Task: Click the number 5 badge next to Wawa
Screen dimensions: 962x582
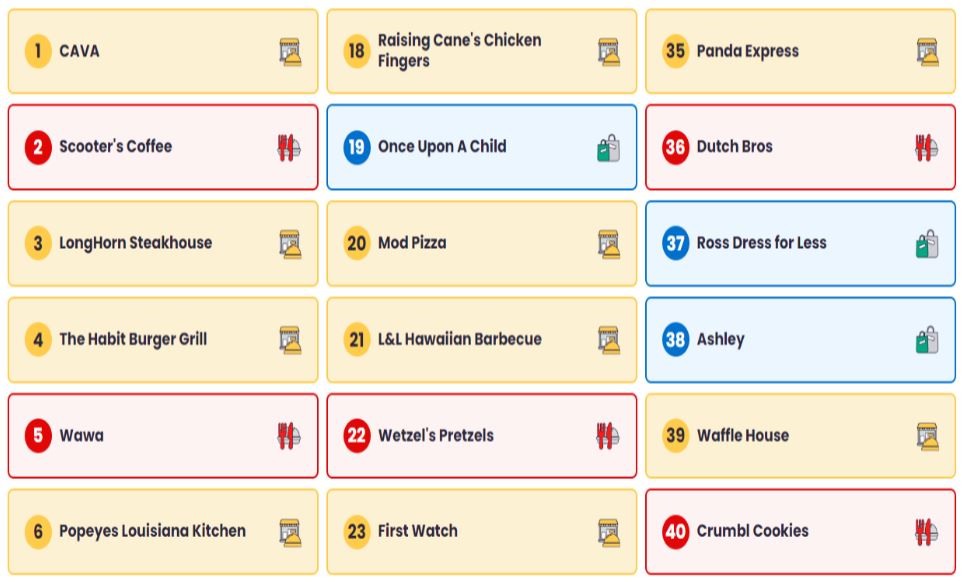Action: (x=38, y=436)
